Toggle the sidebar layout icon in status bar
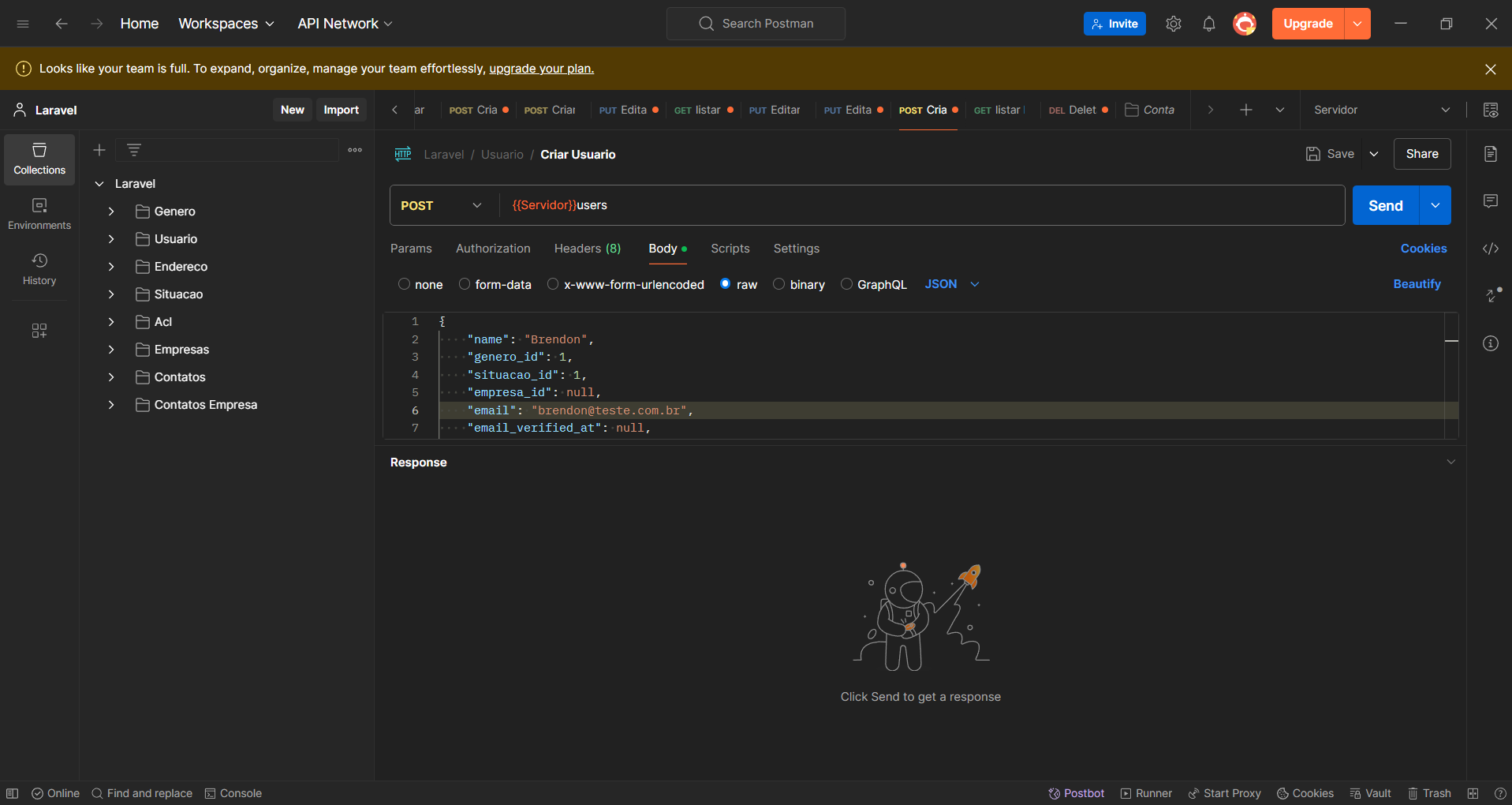This screenshot has width=1512, height=805. (x=13, y=793)
